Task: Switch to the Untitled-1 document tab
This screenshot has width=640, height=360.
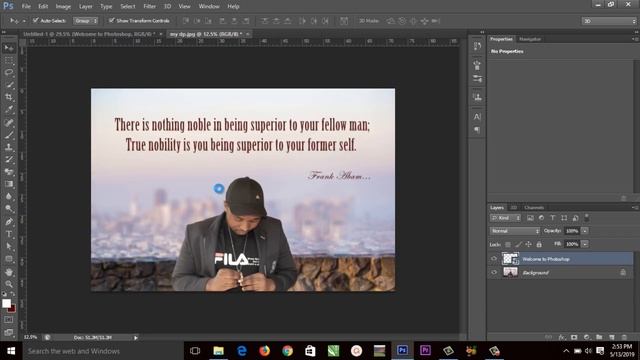Action: pyautogui.click(x=88, y=34)
